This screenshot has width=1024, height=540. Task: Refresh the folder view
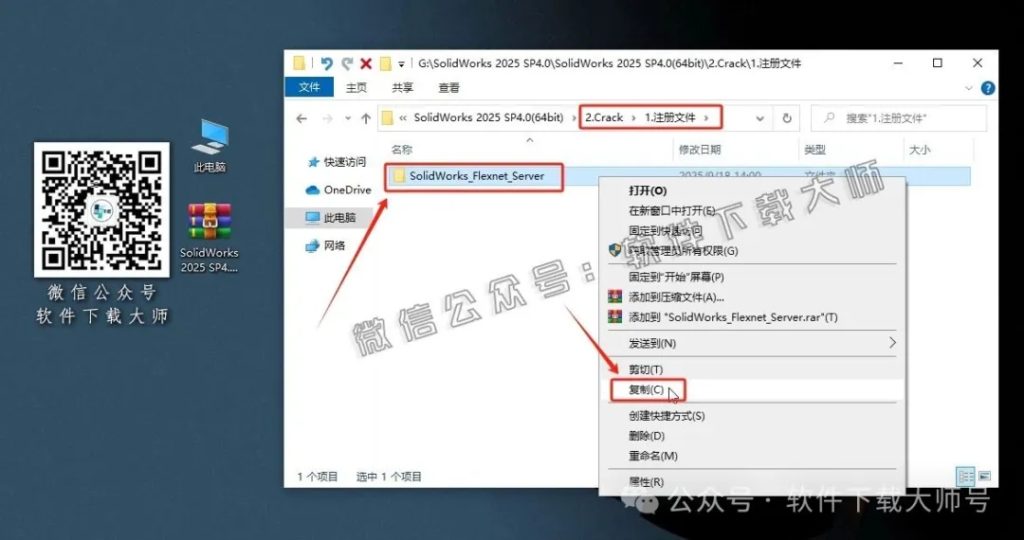pos(787,118)
